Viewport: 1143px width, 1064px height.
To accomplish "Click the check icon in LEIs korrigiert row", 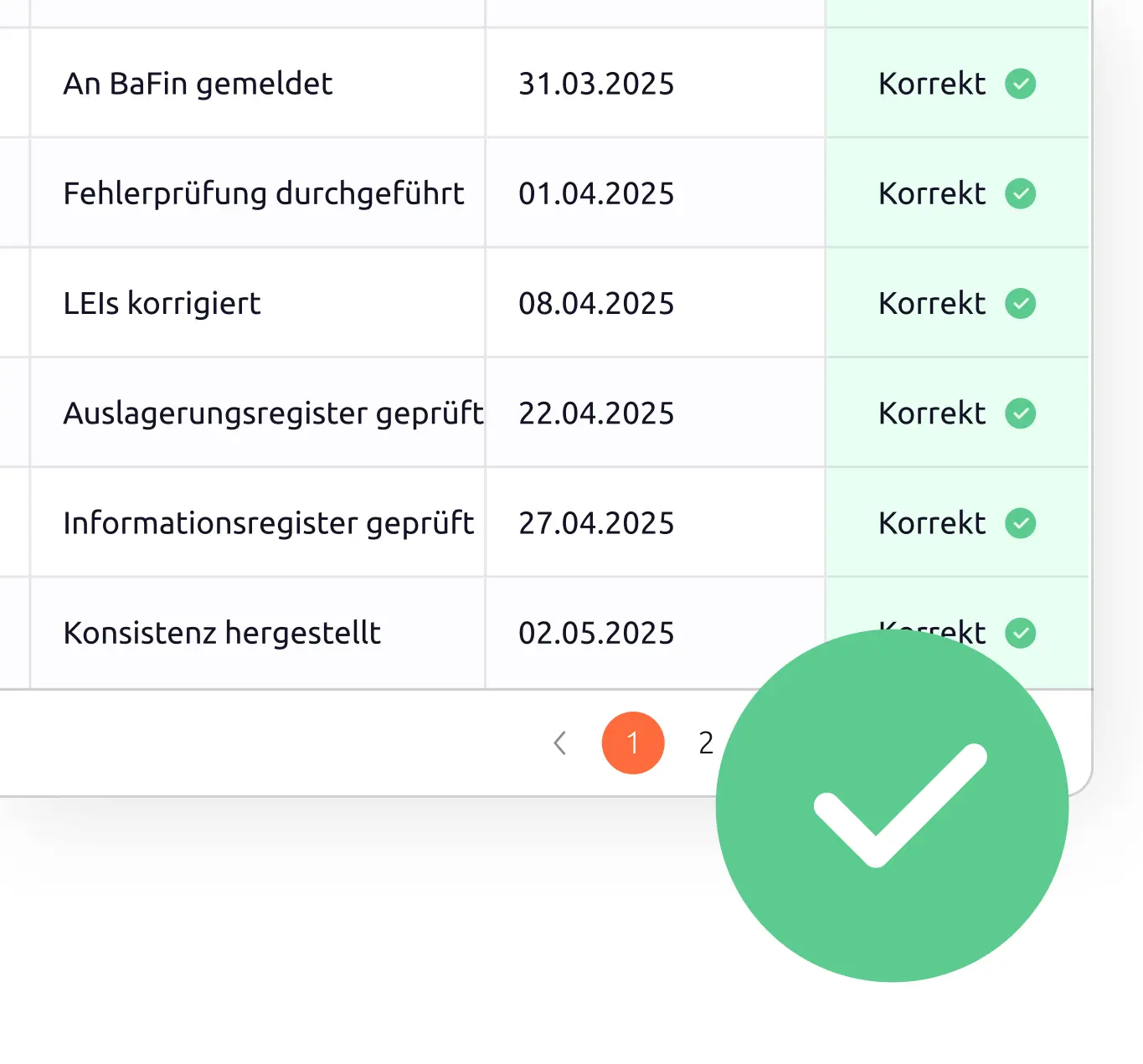I will pyautogui.click(x=1020, y=303).
